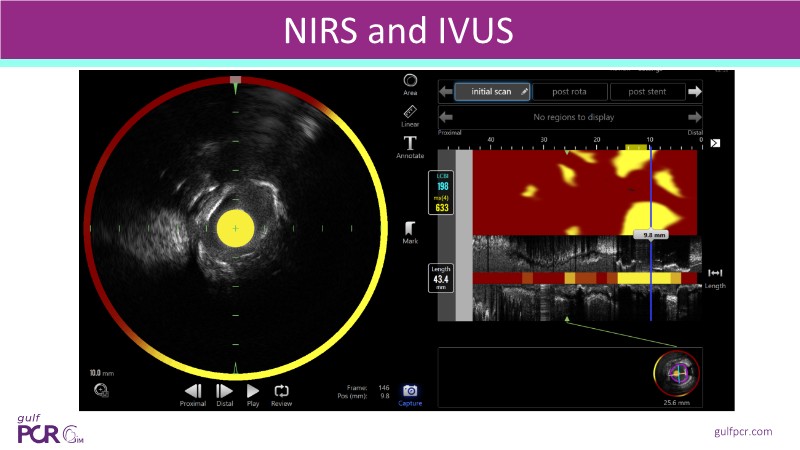This screenshot has width=800, height=450.
Task: Click the 9.8 mm position marker handle
Action: pyautogui.click(x=648, y=235)
